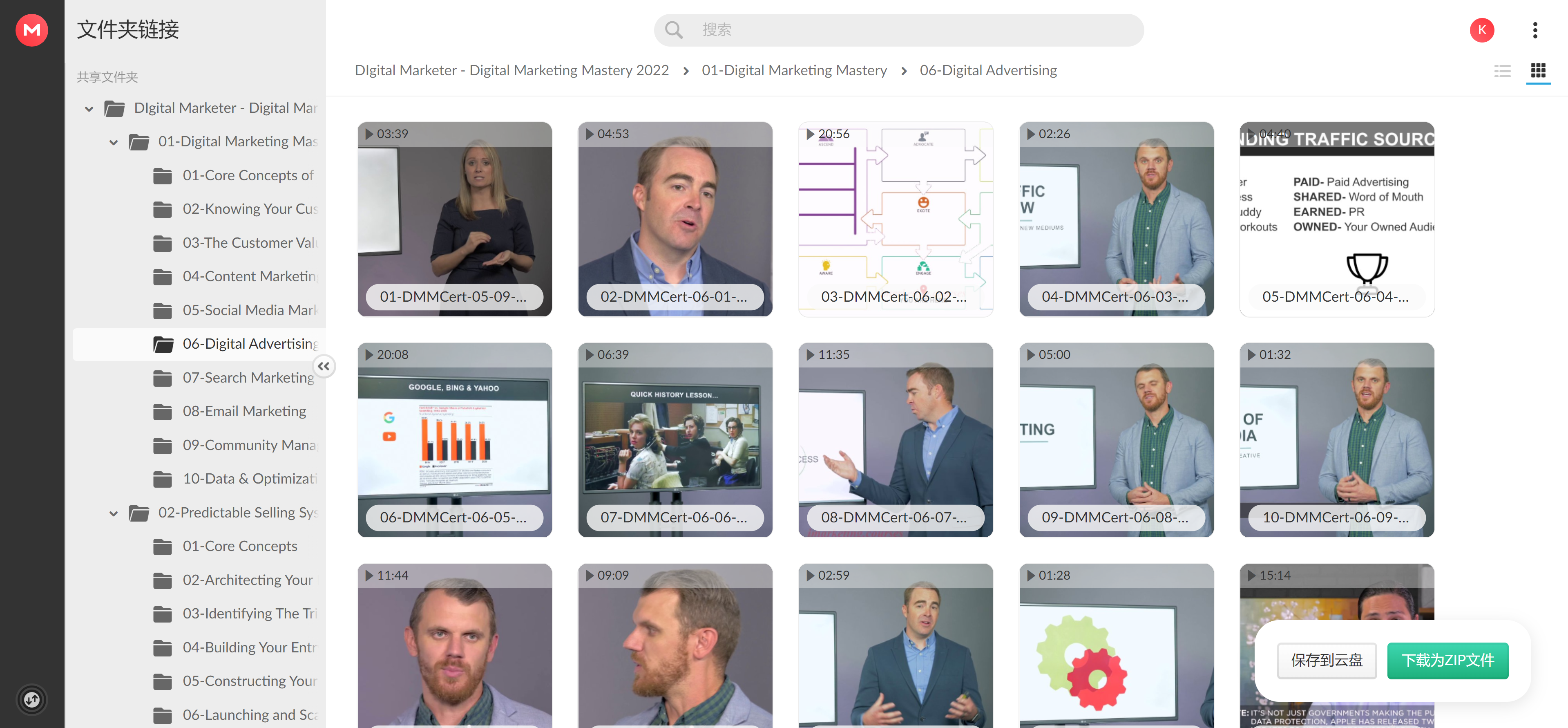Image resolution: width=1568 pixels, height=728 pixels.
Task: Open the 02:59 duration video thumbnail
Action: click(x=896, y=646)
